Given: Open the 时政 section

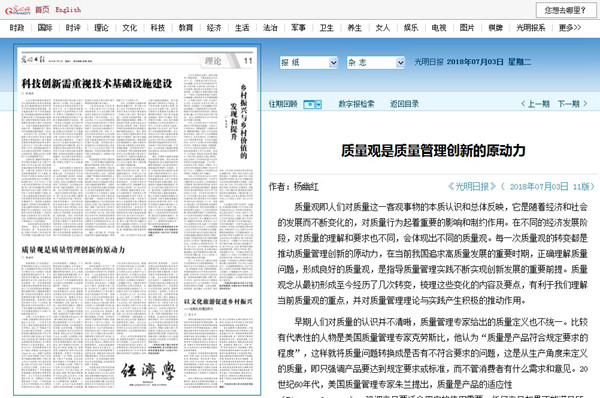Looking at the screenshot, I should [17, 28].
